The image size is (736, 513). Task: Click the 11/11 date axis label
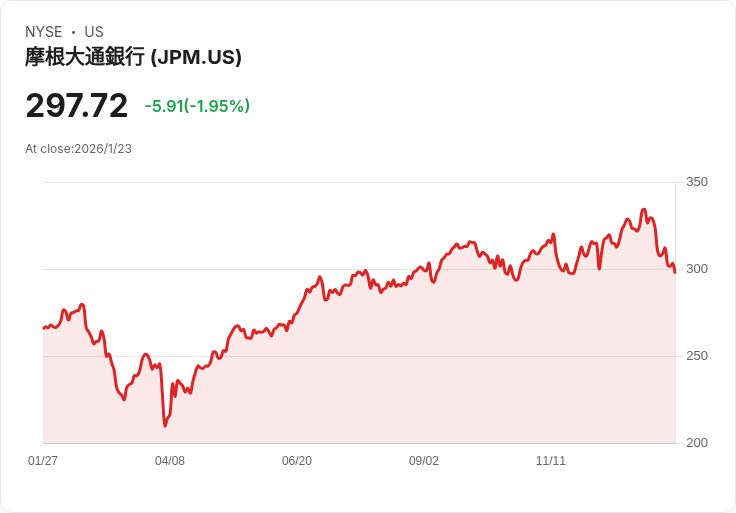[551, 461]
